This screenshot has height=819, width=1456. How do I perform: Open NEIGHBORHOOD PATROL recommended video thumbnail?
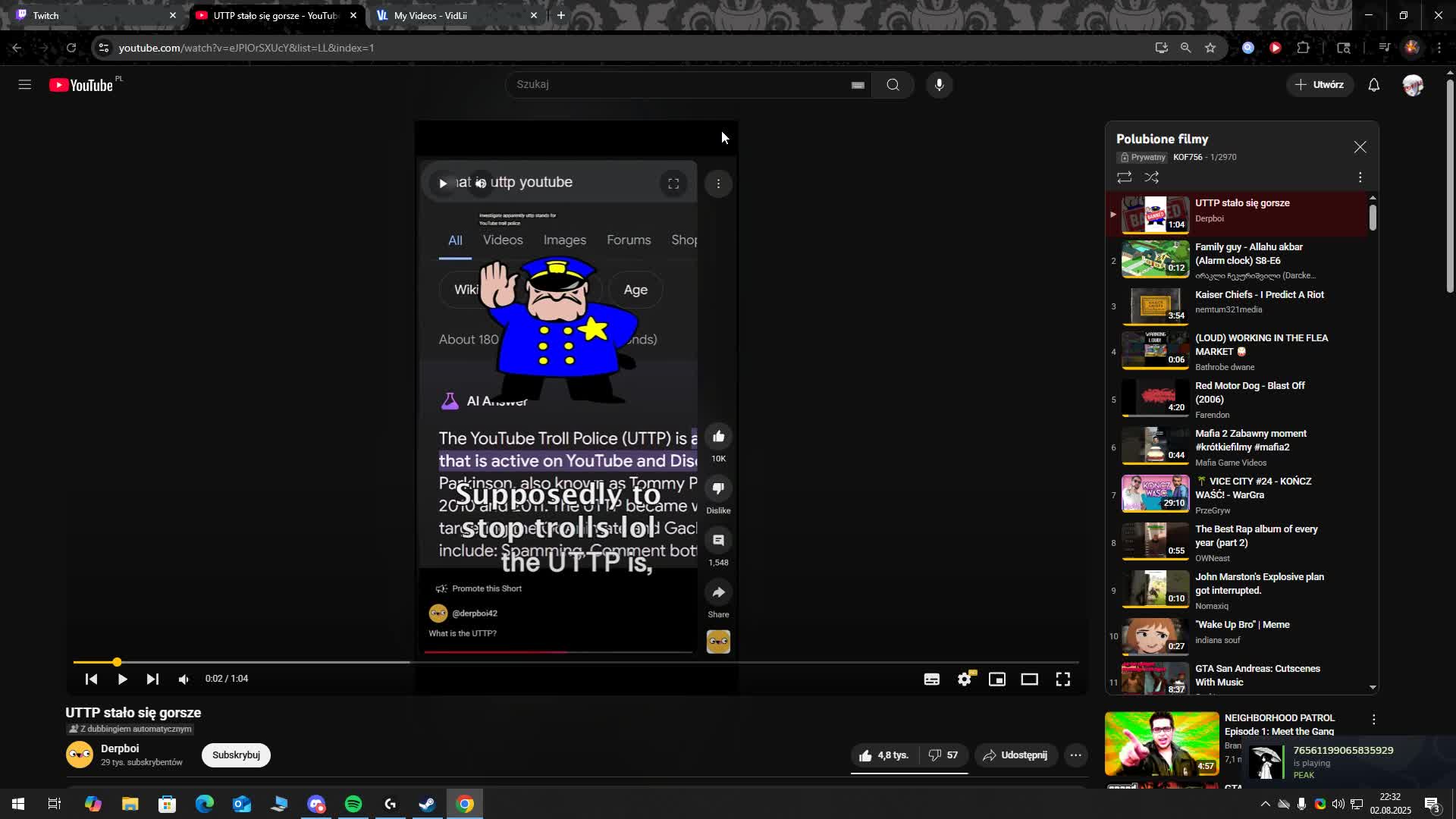1162,744
